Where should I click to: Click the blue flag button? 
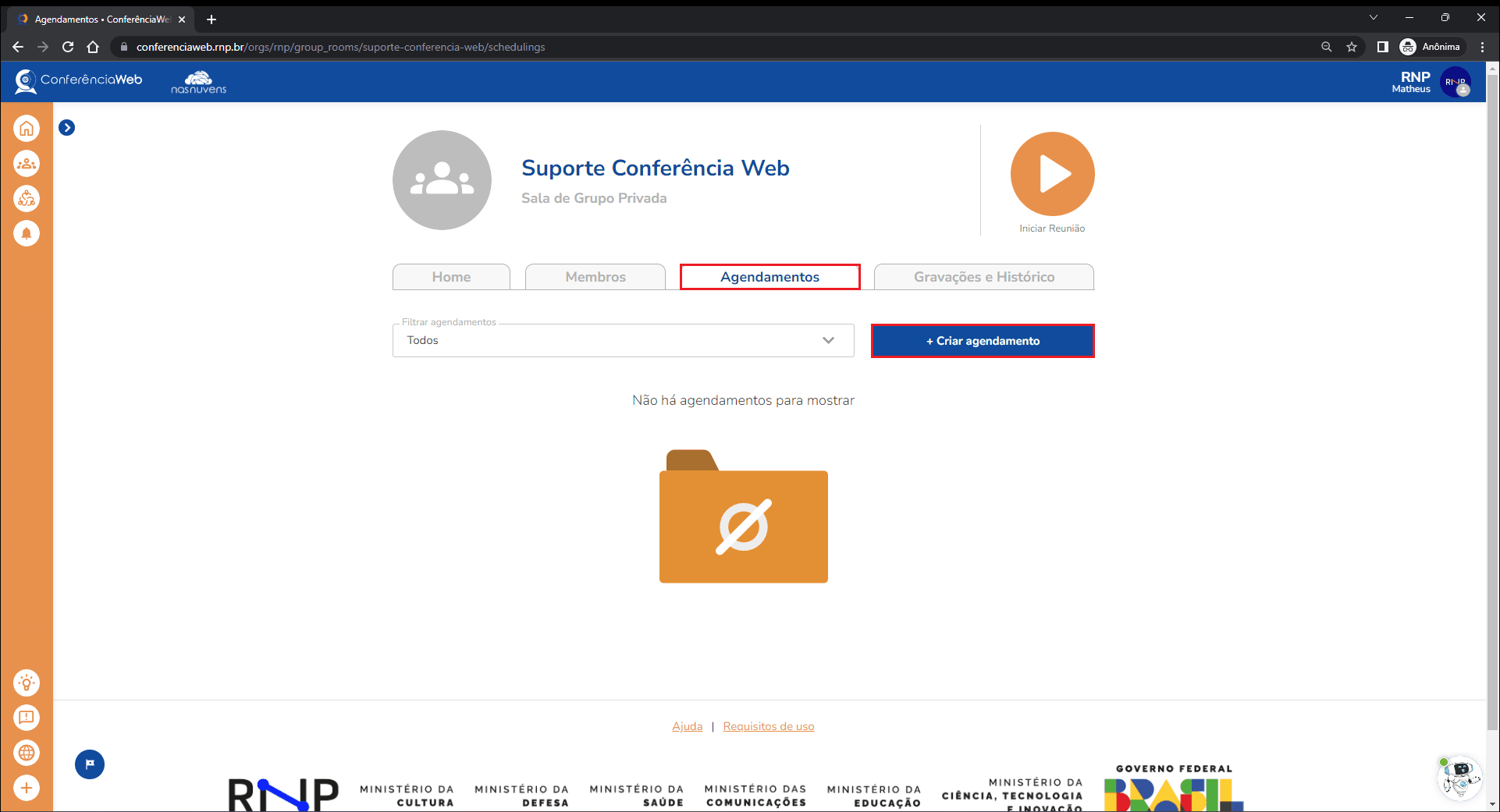pyautogui.click(x=90, y=764)
